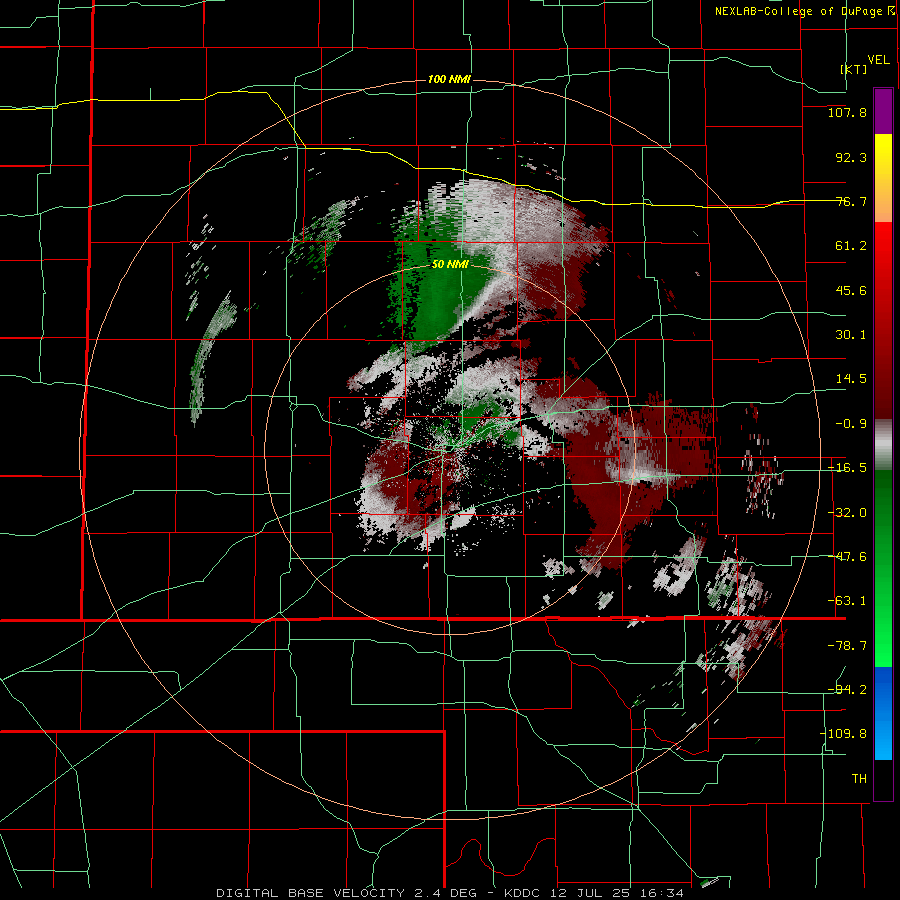Click the 107.8 value on velocity scale

coord(847,112)
